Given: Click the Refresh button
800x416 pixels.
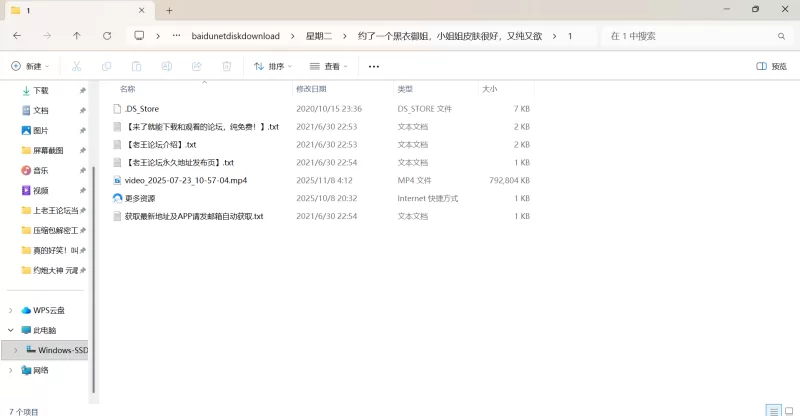Looking at the screenshot, I should point(107,35).
